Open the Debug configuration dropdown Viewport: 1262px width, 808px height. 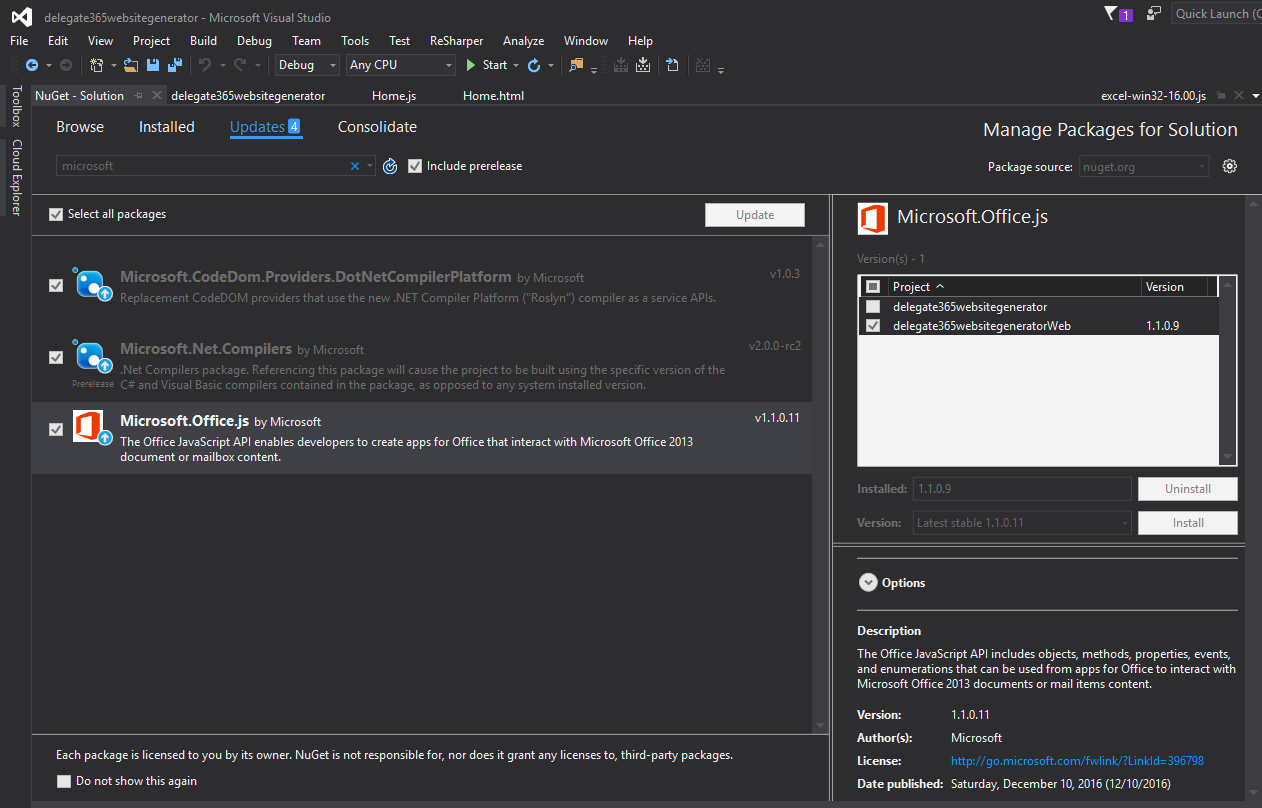coord(307,65)
